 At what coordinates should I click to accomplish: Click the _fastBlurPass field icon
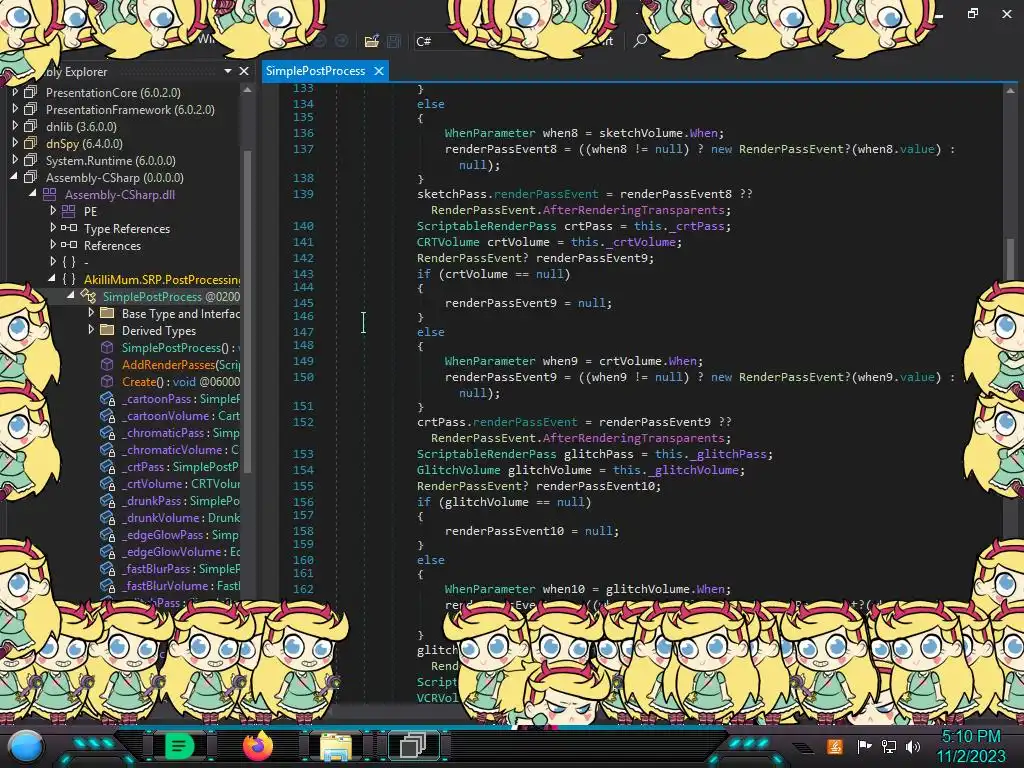pos(107,568)
